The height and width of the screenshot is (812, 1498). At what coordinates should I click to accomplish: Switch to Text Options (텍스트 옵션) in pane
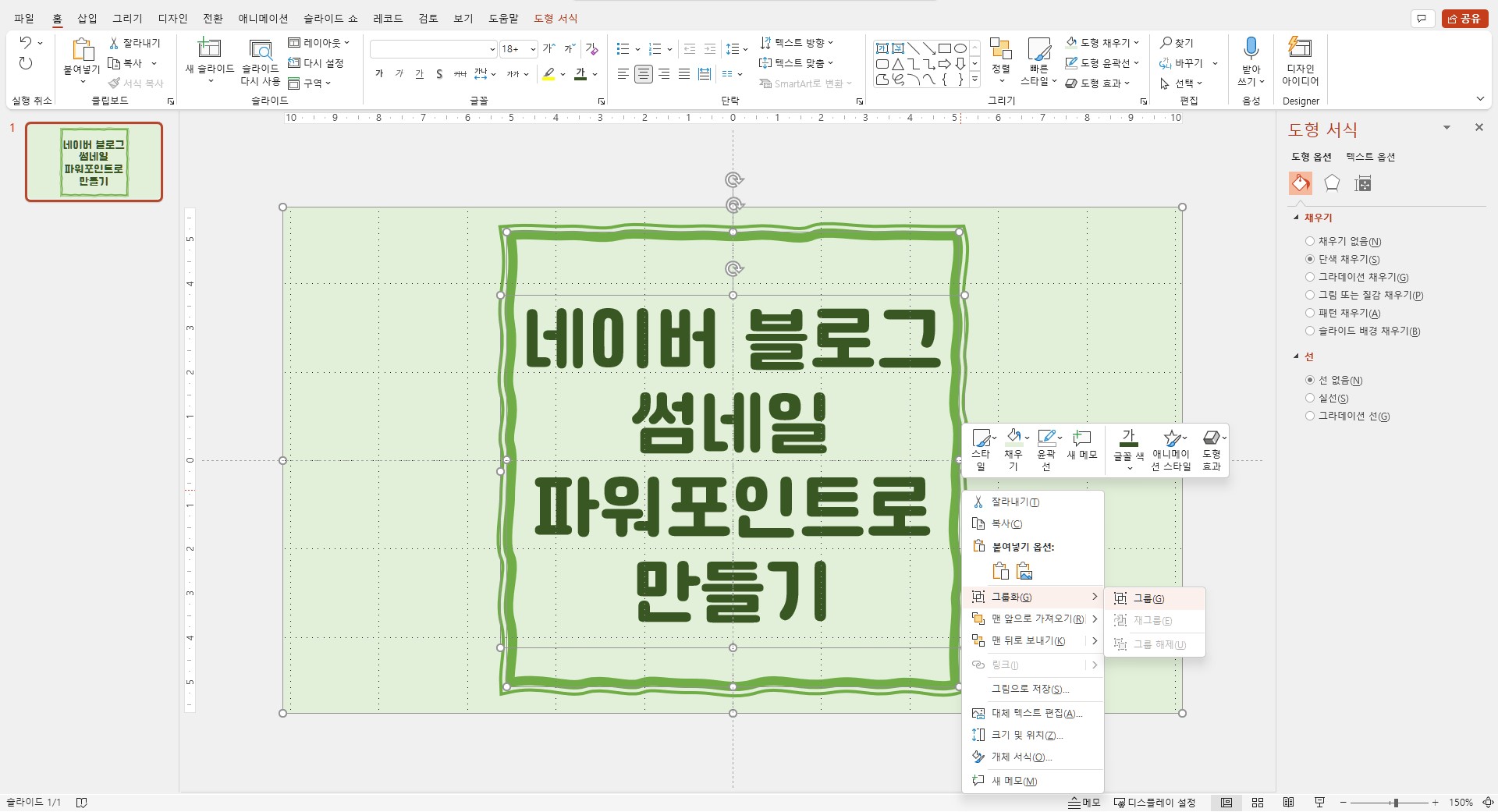[x=1370, y=157]
